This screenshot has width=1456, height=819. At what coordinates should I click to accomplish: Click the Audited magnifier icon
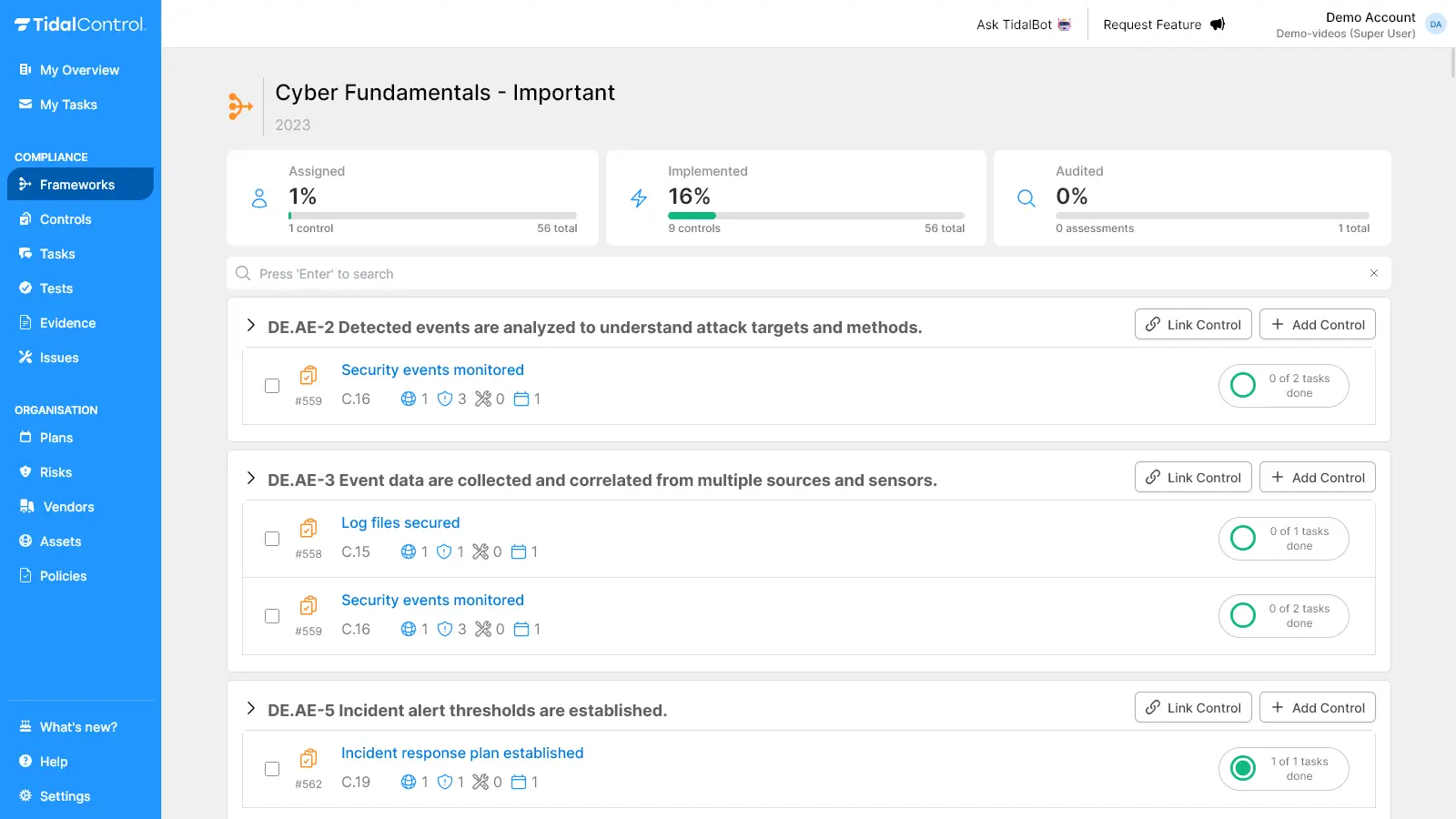click(1026, 198)
